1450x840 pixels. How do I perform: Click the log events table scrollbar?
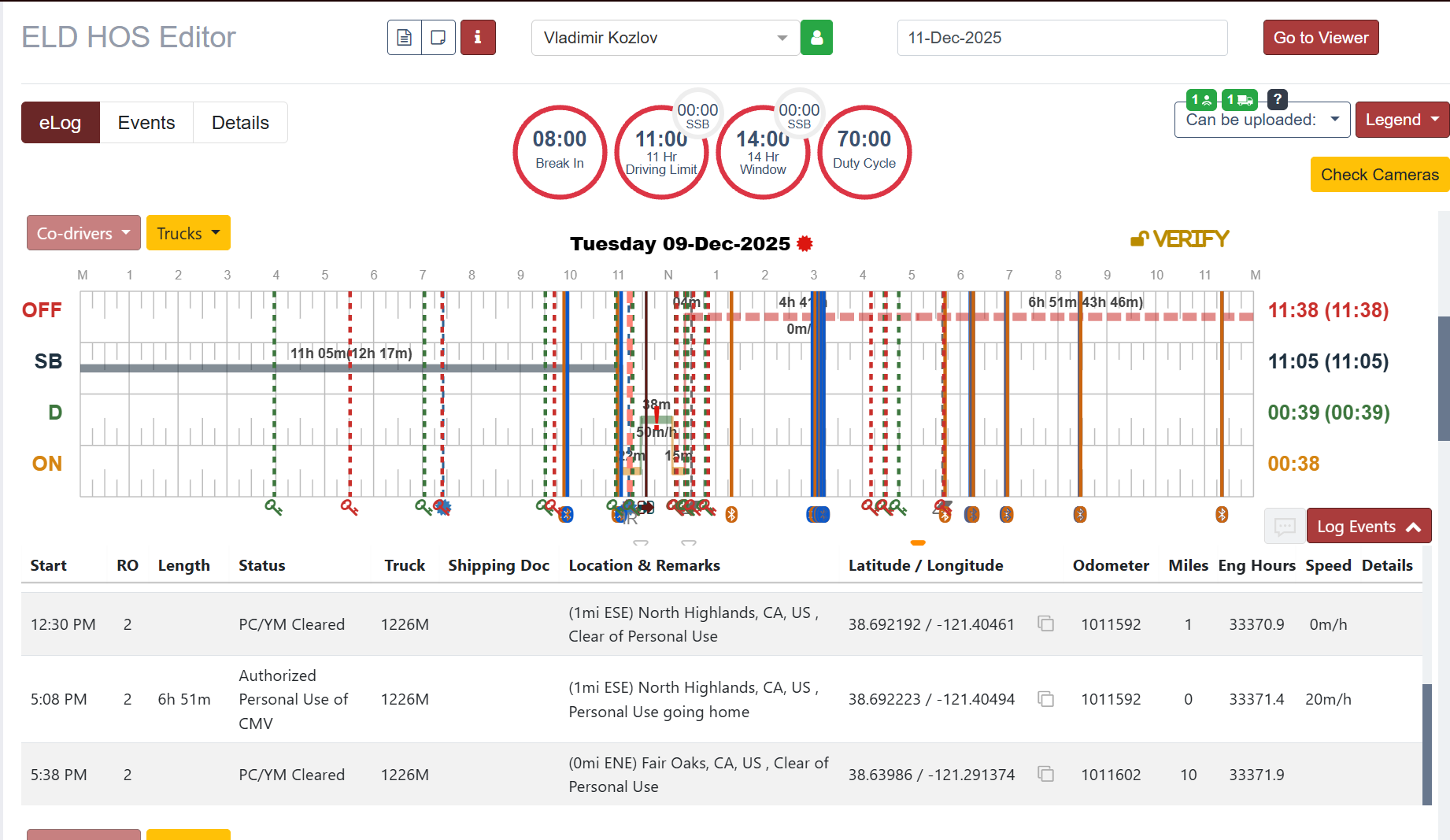[1427, 744]
